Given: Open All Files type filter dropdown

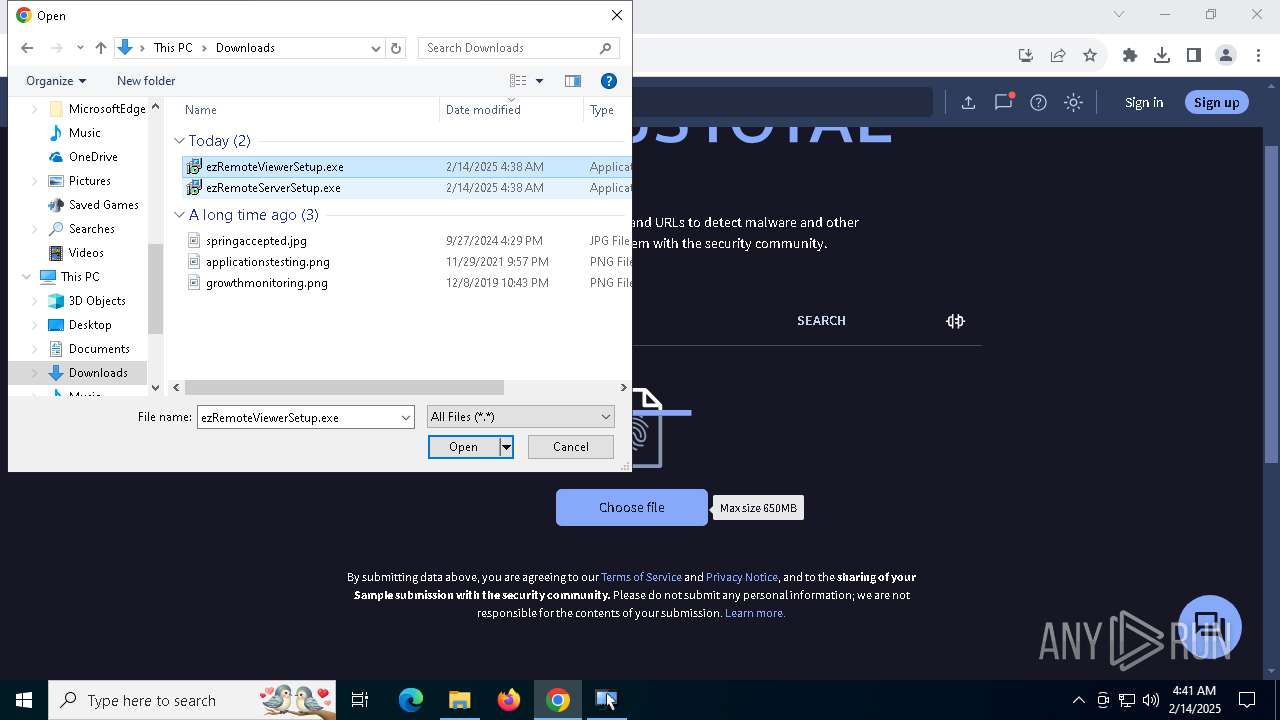Looking at the screenshot, I should point(520,417).
